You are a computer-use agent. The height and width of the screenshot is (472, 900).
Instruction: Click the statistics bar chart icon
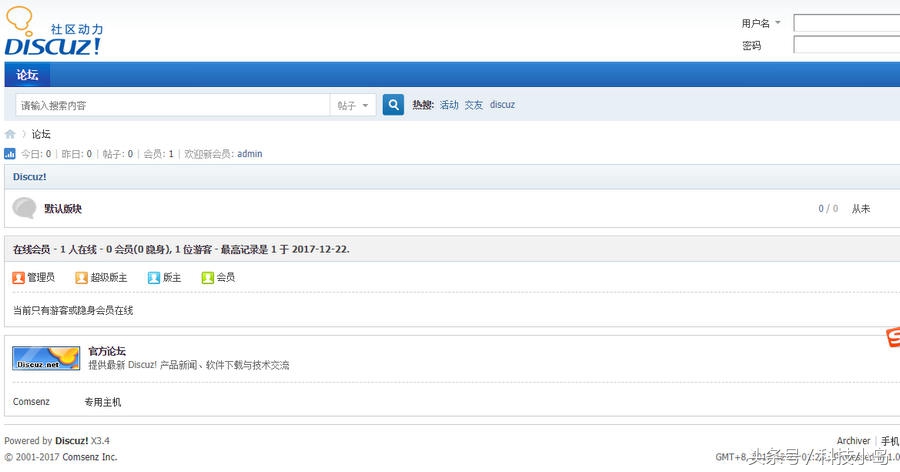tap(10, 154)
